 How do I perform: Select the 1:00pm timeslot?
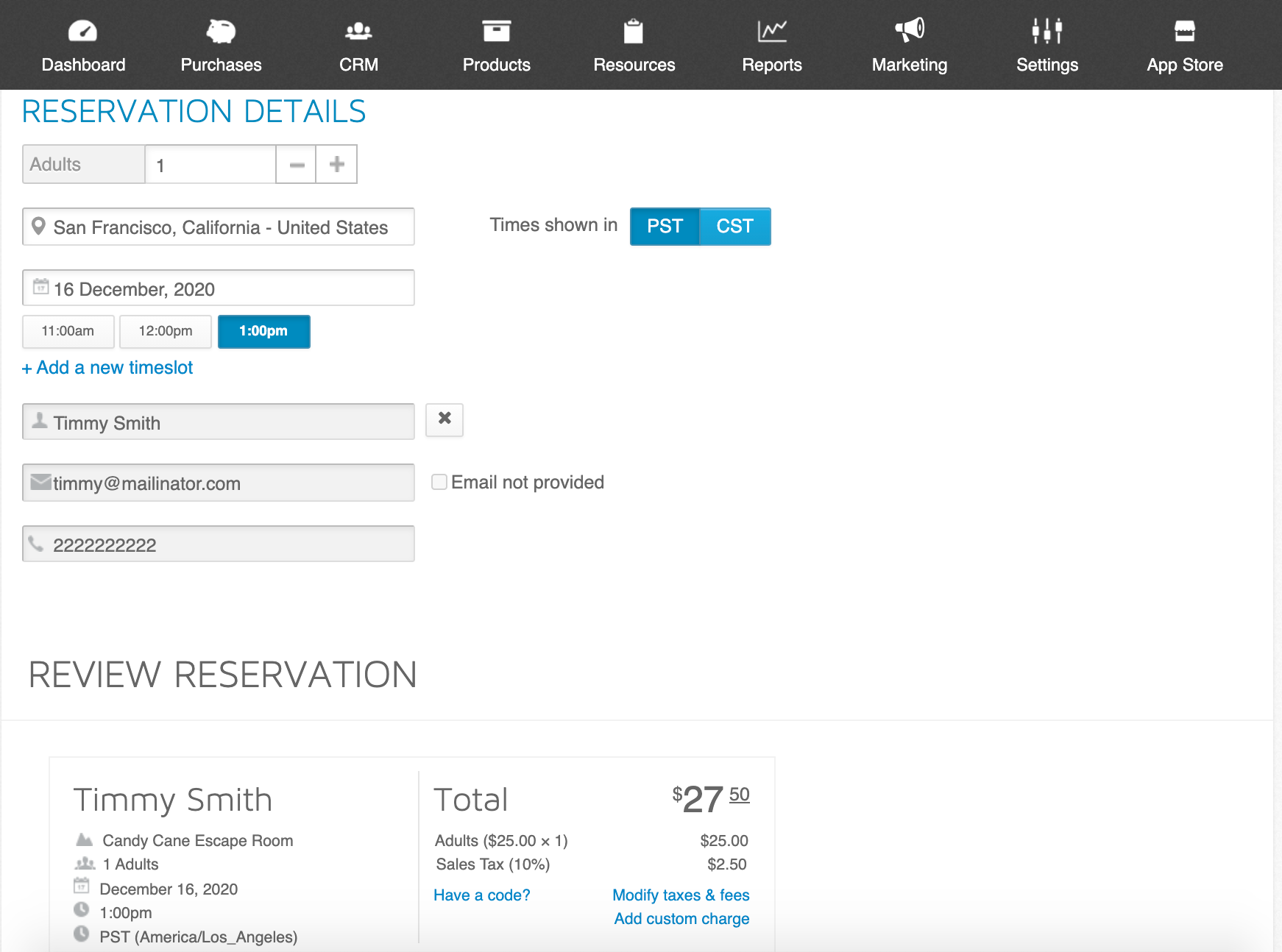(x=263, y=331)
